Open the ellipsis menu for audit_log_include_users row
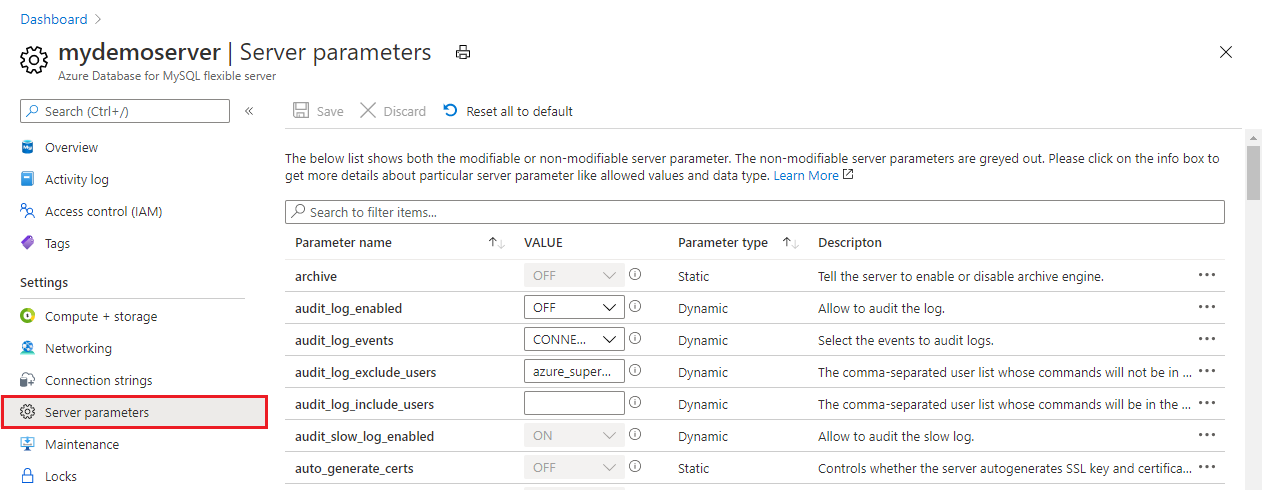Screen dimensions: 1262x490 point(1206,403)
